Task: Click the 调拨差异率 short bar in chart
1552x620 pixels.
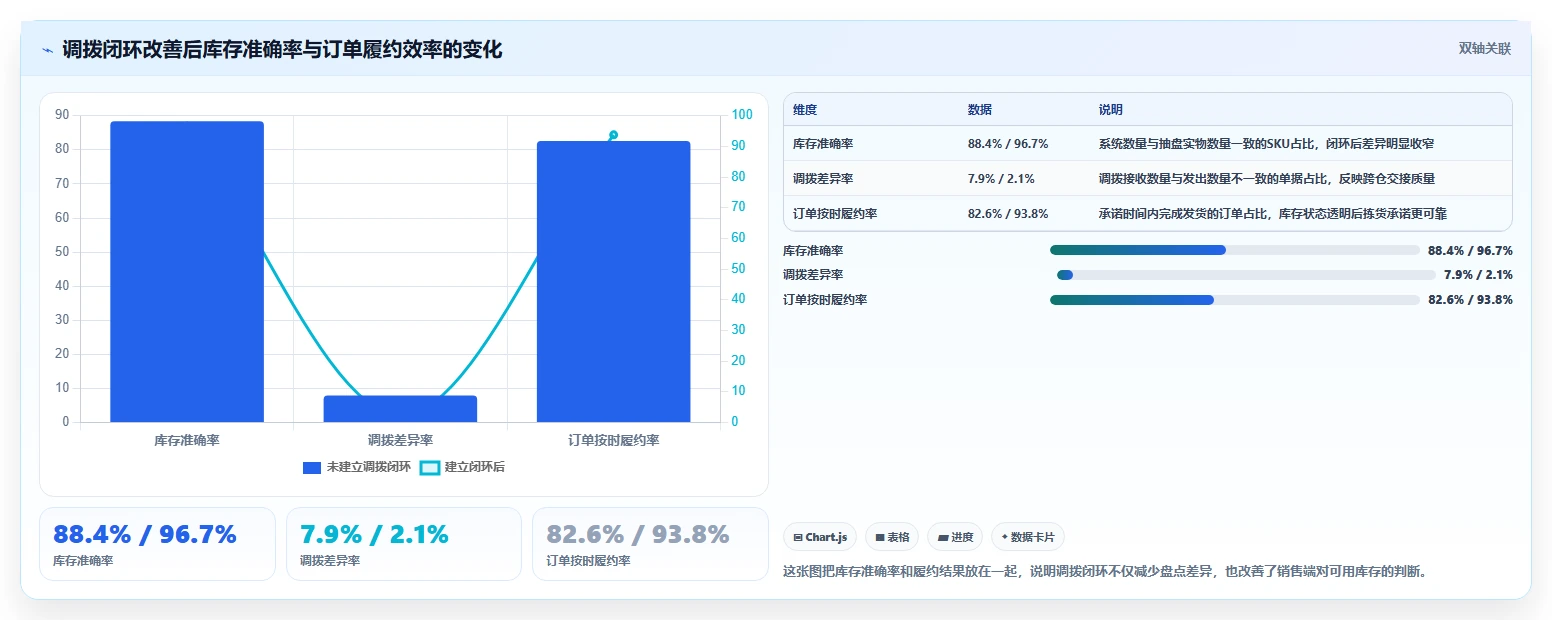Action: coord(400,409)
